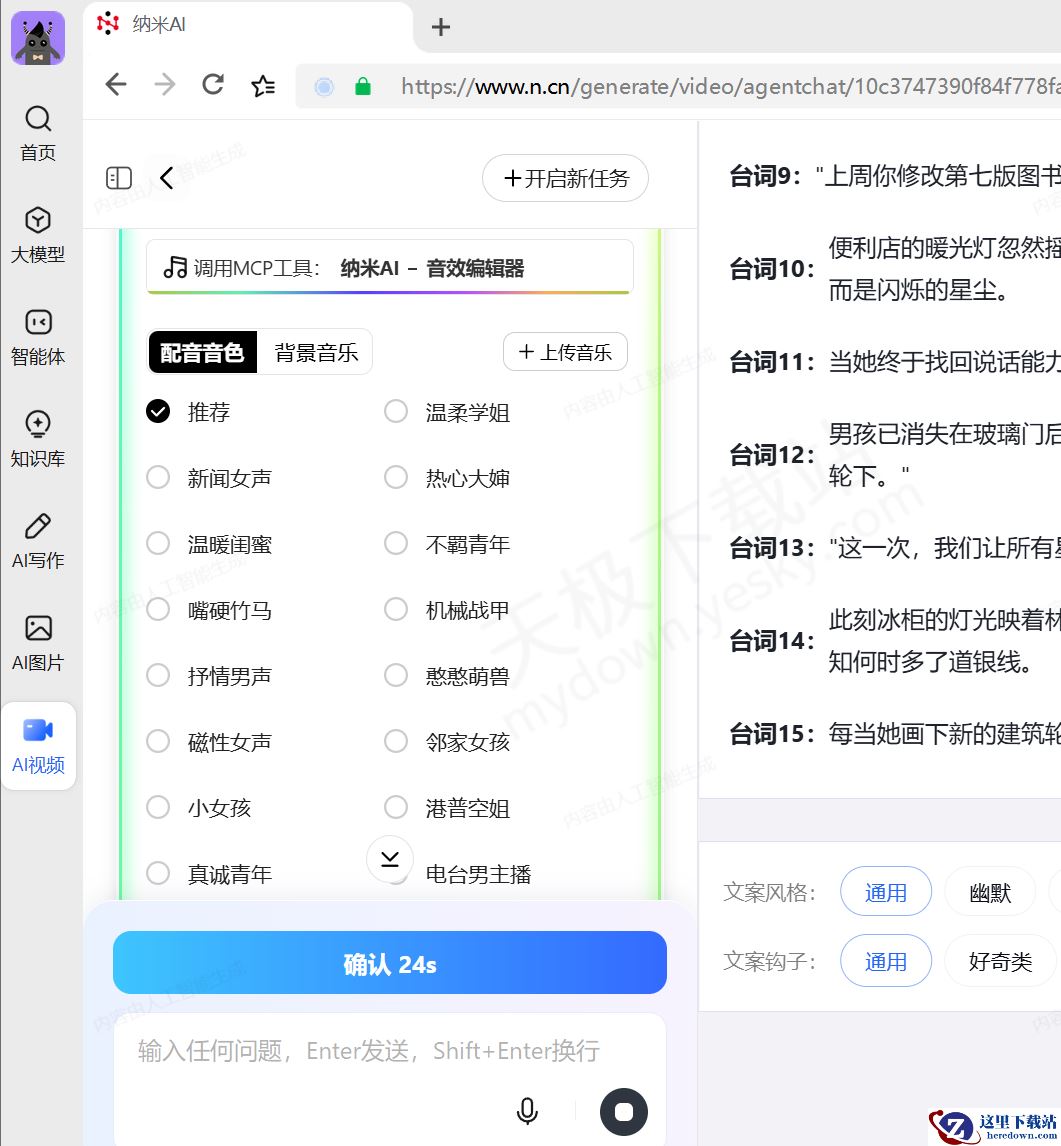
Task: Click the 电台男主播 voice label
Action: pos(479,874)
